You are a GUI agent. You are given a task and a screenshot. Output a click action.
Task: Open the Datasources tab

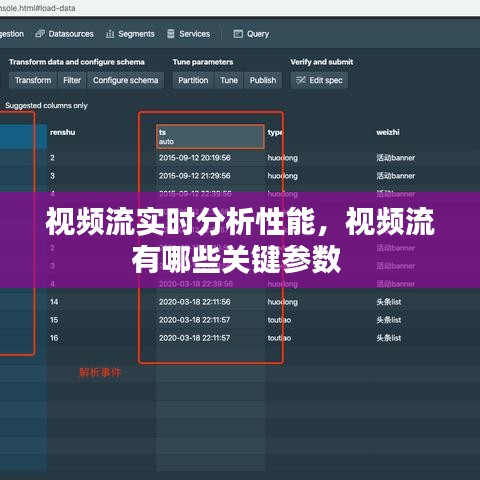click(x=65, y=34)
